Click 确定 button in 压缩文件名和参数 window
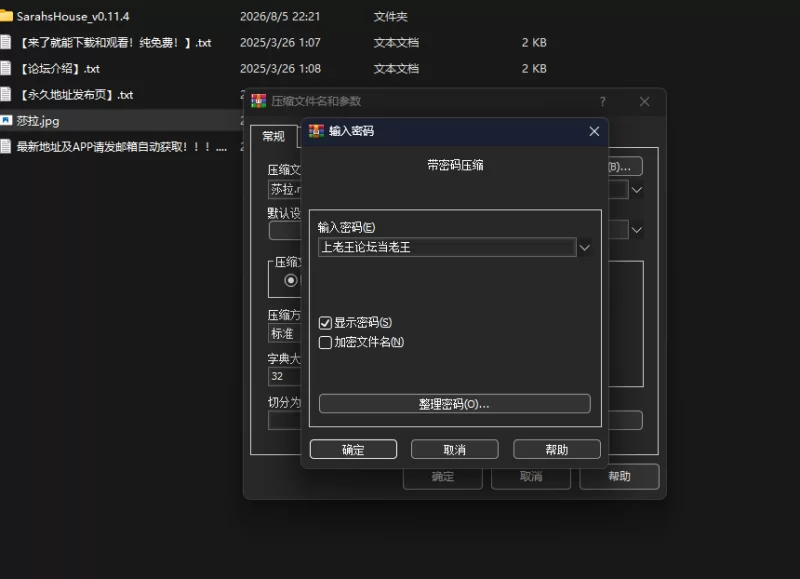 (443, 476)
